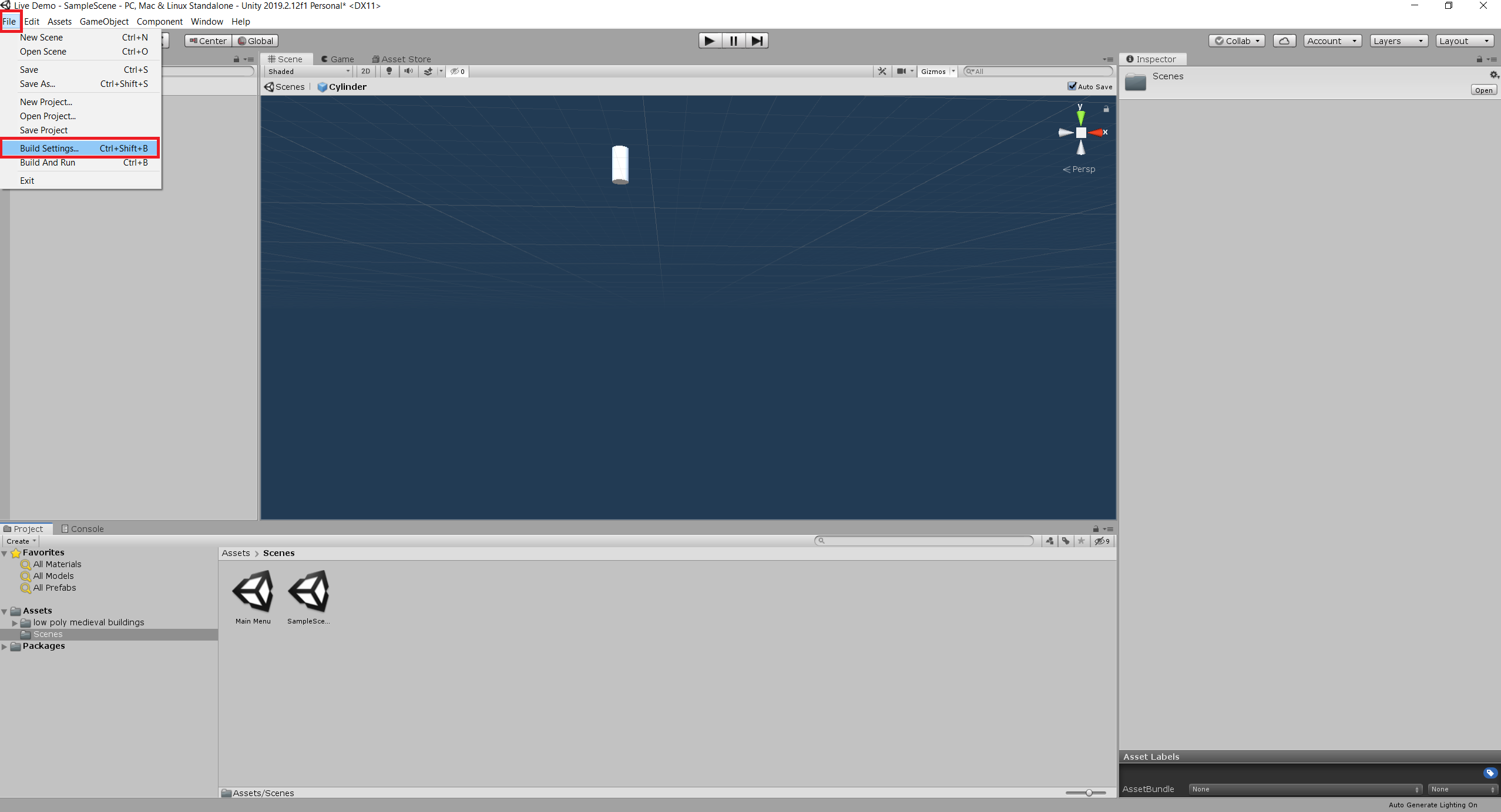Viewport: 1501px width, 812px height.
Task: Click the Pause button in toolbar
Action: (733, 41)
